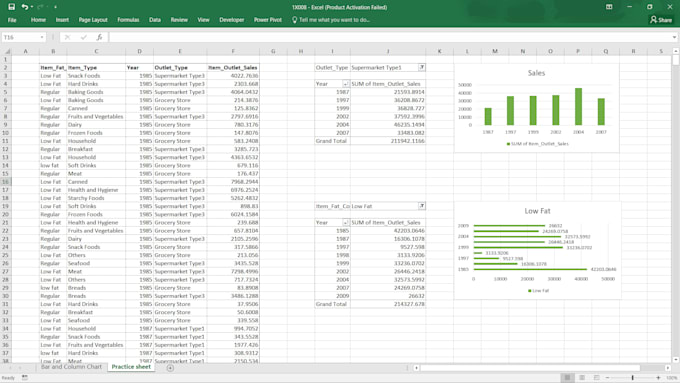Click the Item_Outlet_Sales header cell
Image resolution: width=680 pixels, height=383 pixels.
tap(233, 68)
